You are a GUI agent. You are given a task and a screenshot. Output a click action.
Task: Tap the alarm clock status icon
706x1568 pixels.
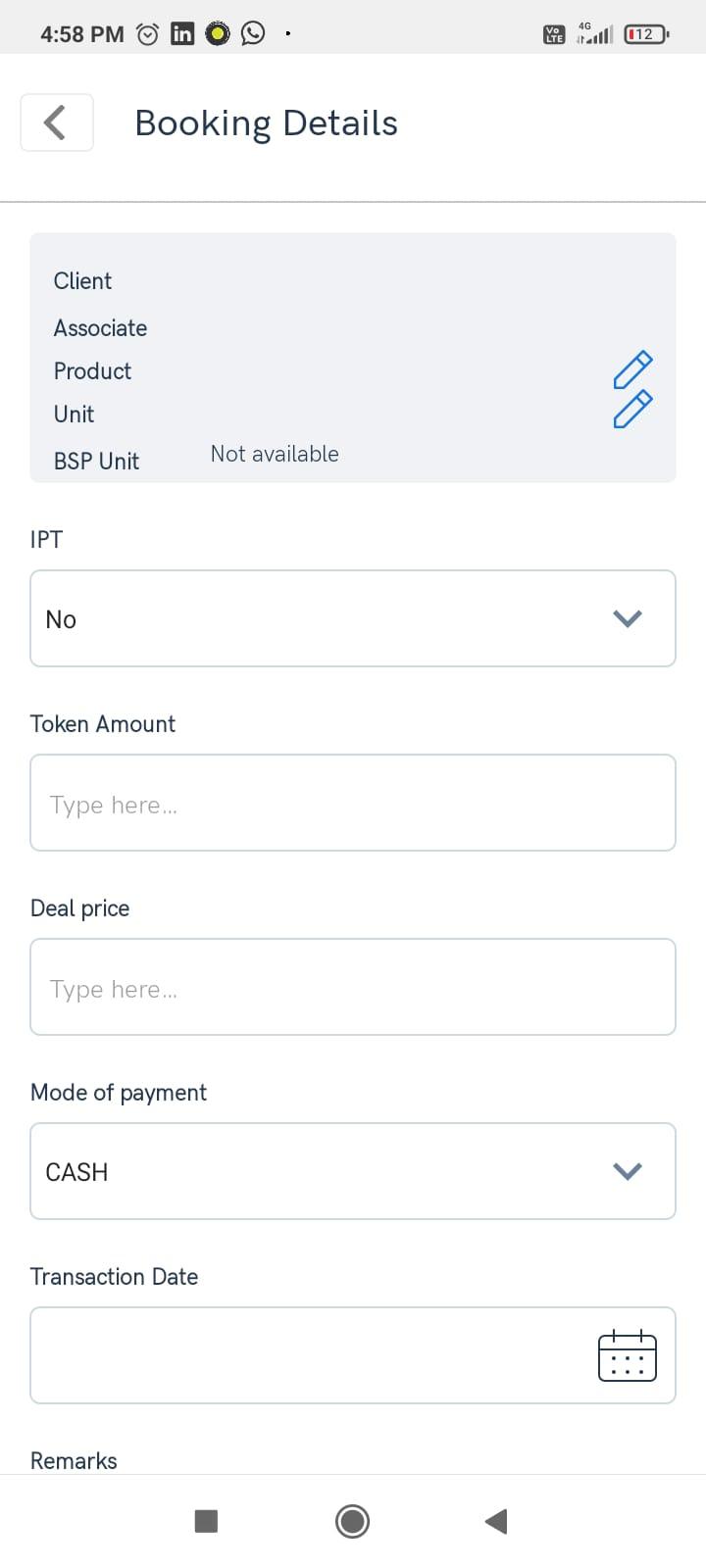(x=148, y=34)
